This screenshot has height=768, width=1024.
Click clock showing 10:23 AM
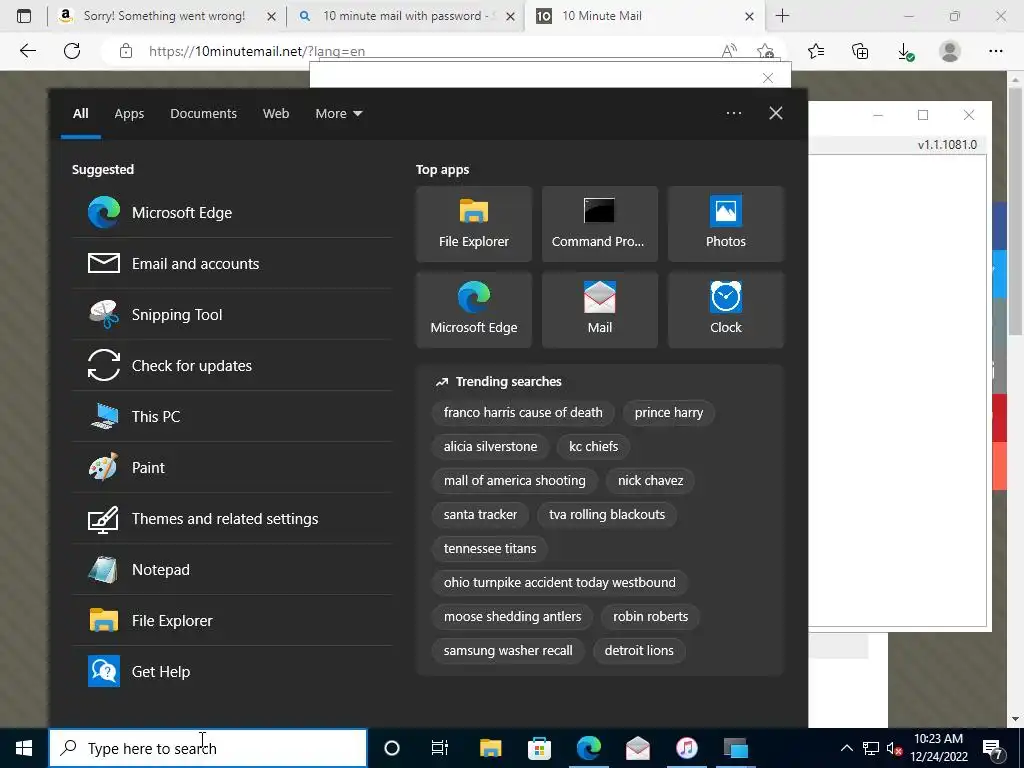(938, 747)
